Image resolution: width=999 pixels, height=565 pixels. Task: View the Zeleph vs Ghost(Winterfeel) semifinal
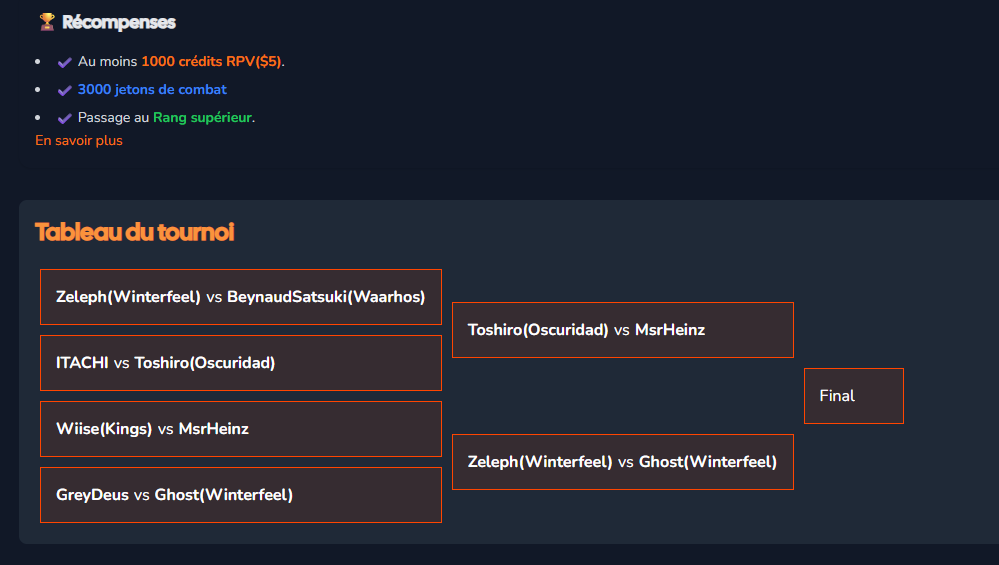(622, 462)
